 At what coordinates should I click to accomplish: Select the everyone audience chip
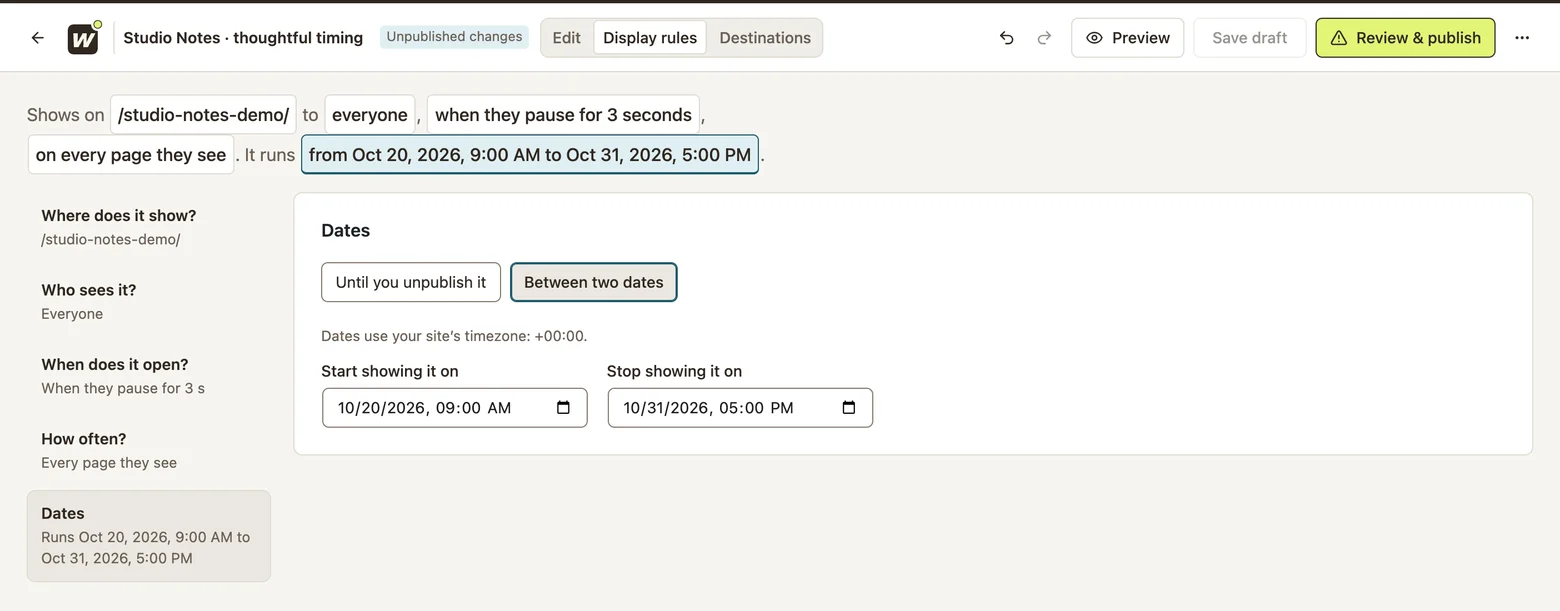click(x=369, y=115)
